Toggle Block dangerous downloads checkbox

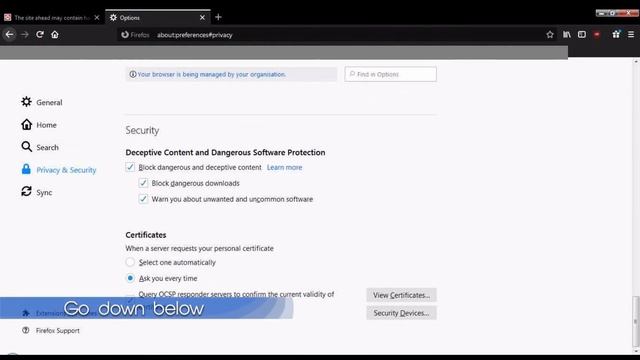click(x=143, y=183)
